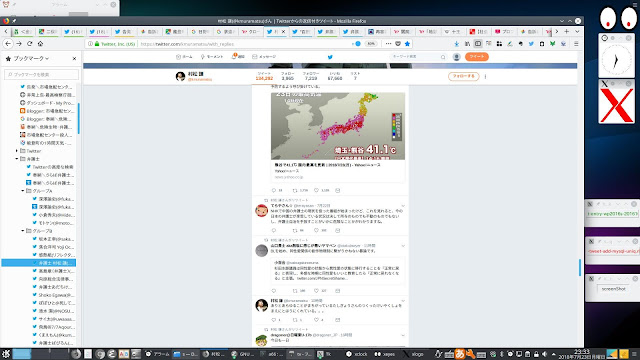Click the orange ツイート compose button
The image size is (640, 360).
click(476, 57)
